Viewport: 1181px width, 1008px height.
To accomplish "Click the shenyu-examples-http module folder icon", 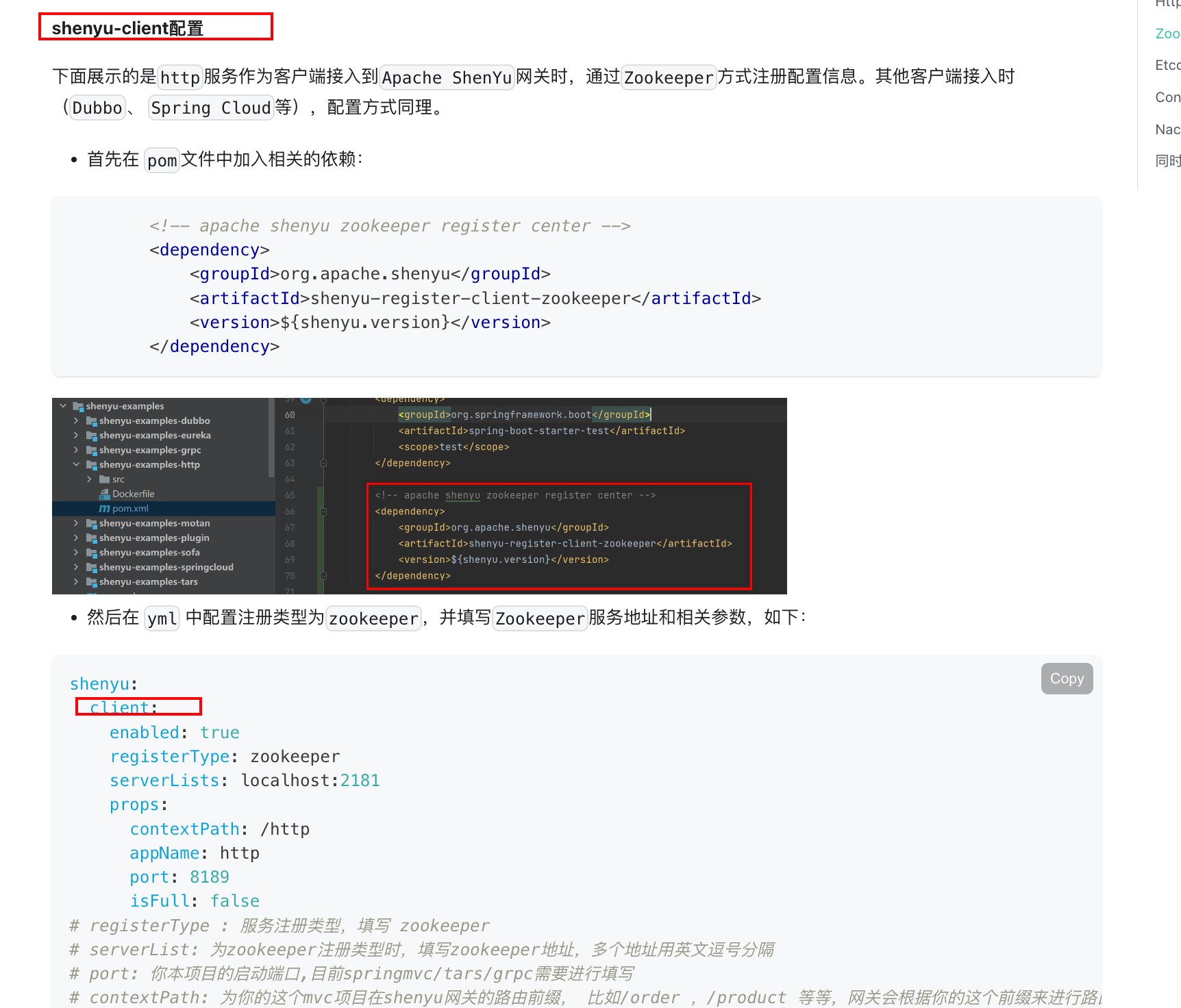I will click(92, 464).
